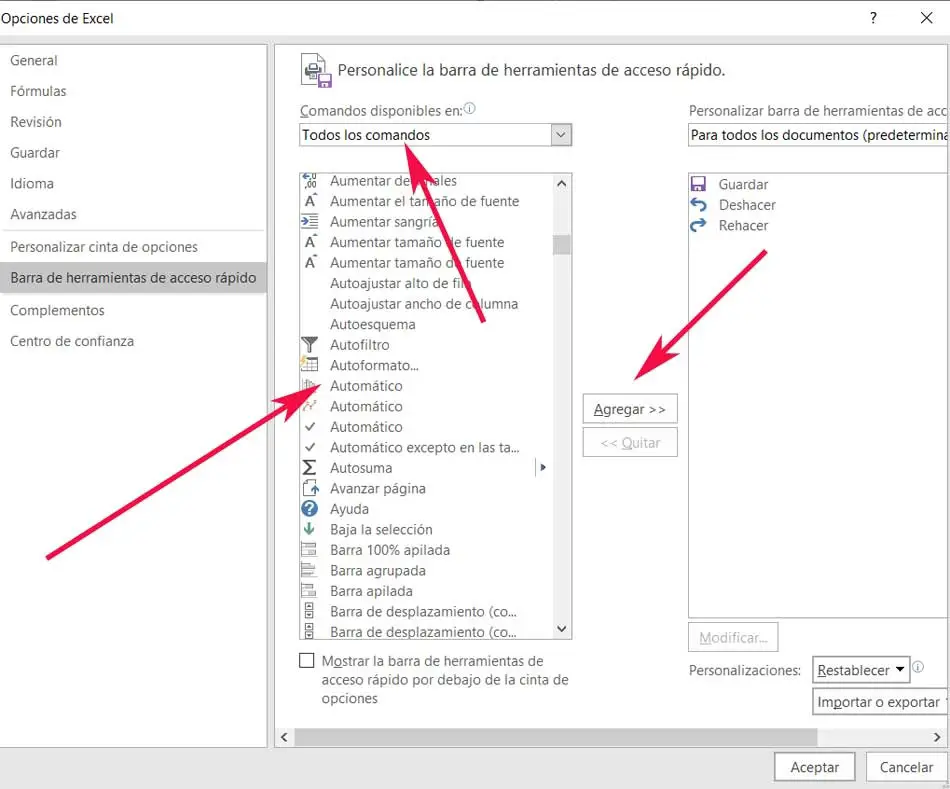Click the command list scrollbar thumb

562,244
